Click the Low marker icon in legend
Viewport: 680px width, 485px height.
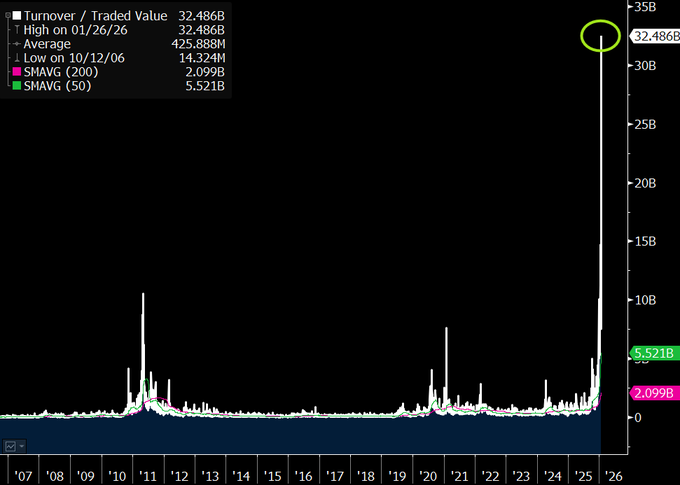pos(16,58)
